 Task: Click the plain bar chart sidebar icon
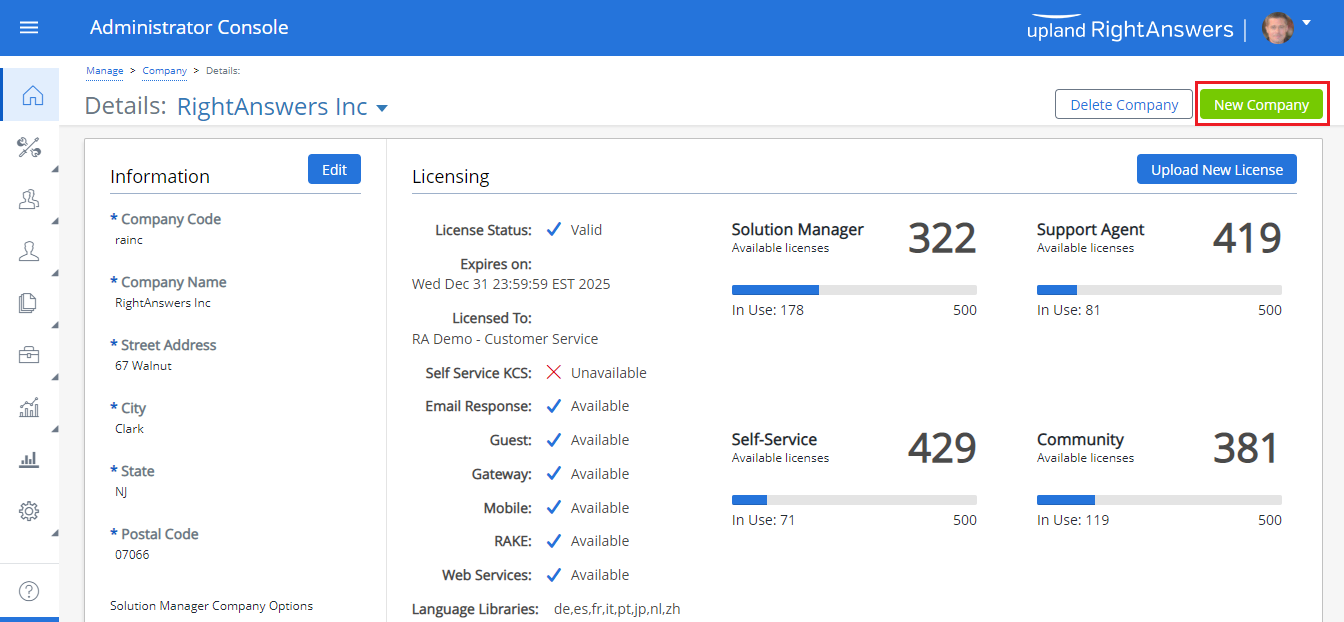click(29, 459)
